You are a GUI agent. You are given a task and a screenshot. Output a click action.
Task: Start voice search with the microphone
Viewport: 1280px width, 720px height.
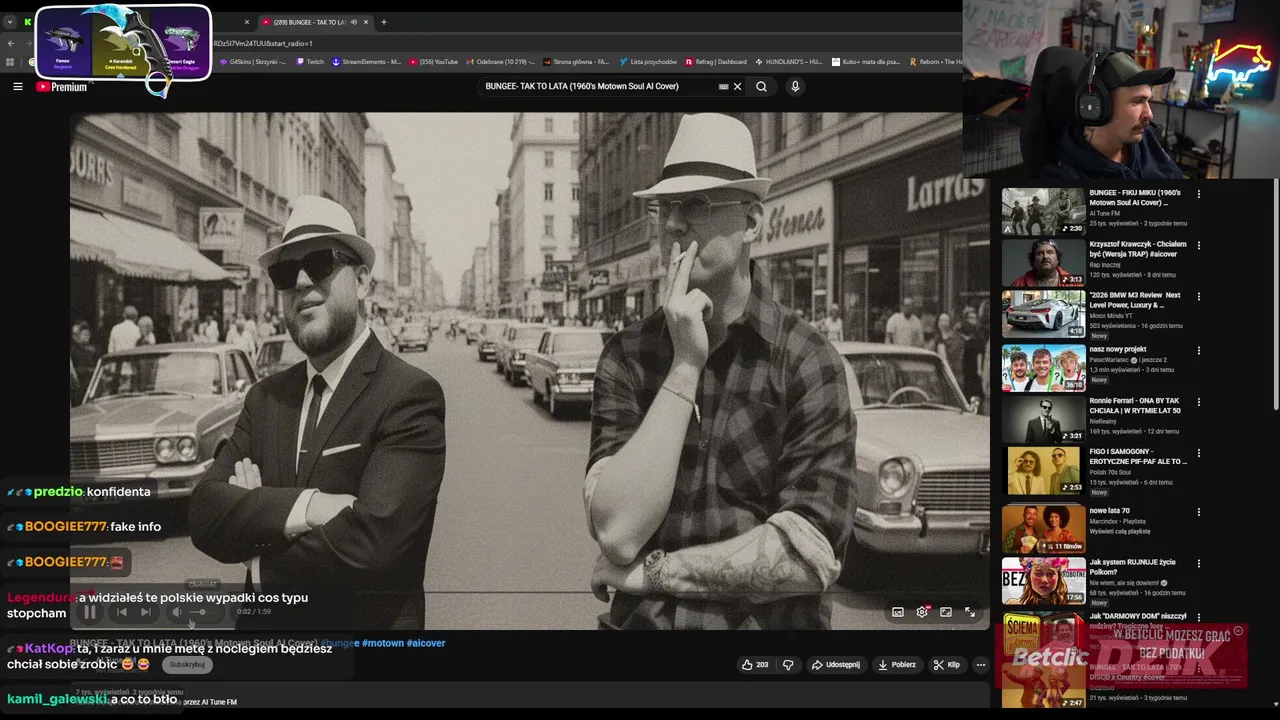[x=795, y=86]
